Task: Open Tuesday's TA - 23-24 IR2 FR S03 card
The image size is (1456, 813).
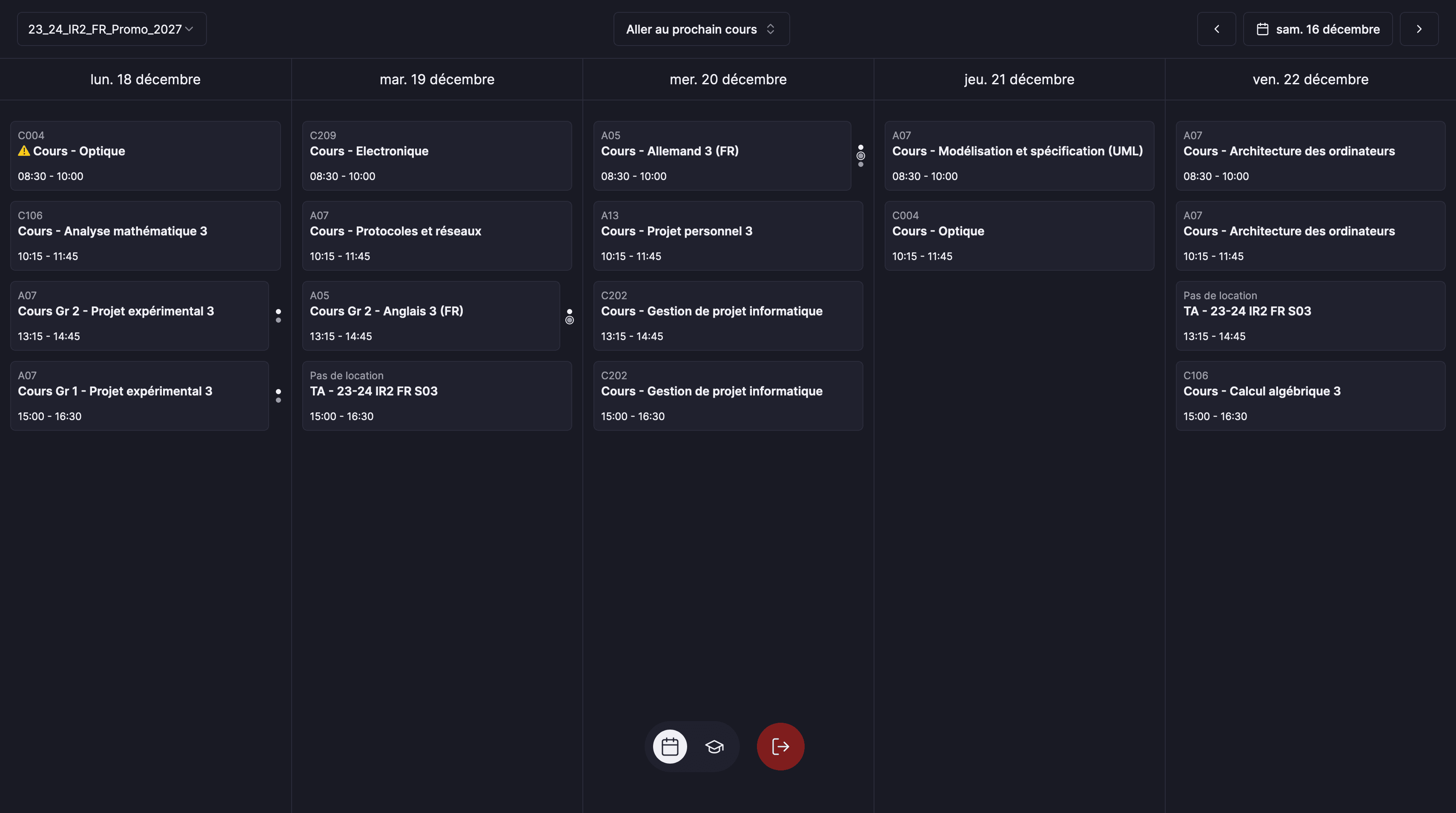Action: click(x=437, y=395)
